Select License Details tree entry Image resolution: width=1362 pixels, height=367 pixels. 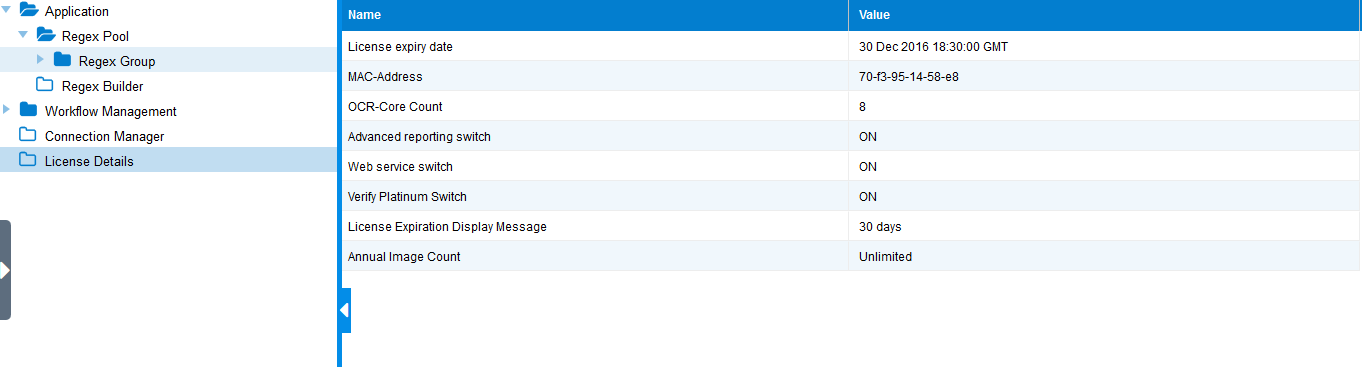pyautogui.click(x=89, y=161)
